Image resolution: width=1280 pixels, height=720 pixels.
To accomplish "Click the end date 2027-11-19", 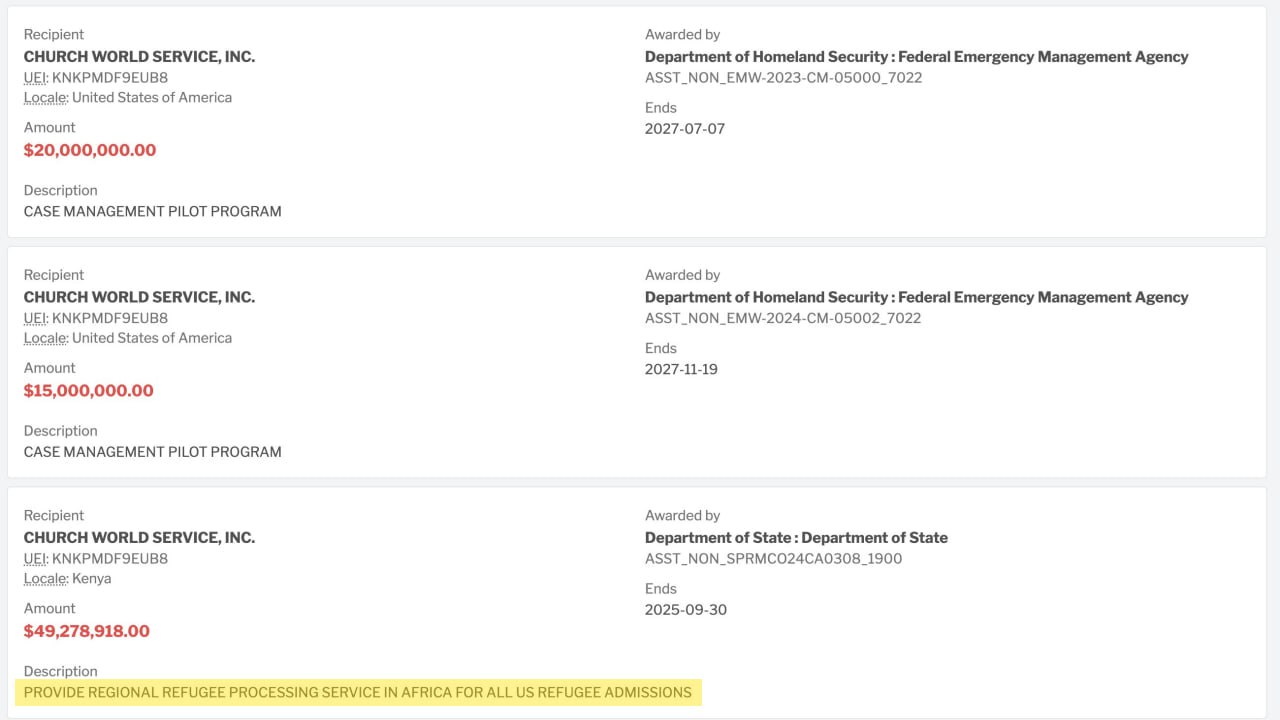I will pyautogui.click(x=681, y=370).
